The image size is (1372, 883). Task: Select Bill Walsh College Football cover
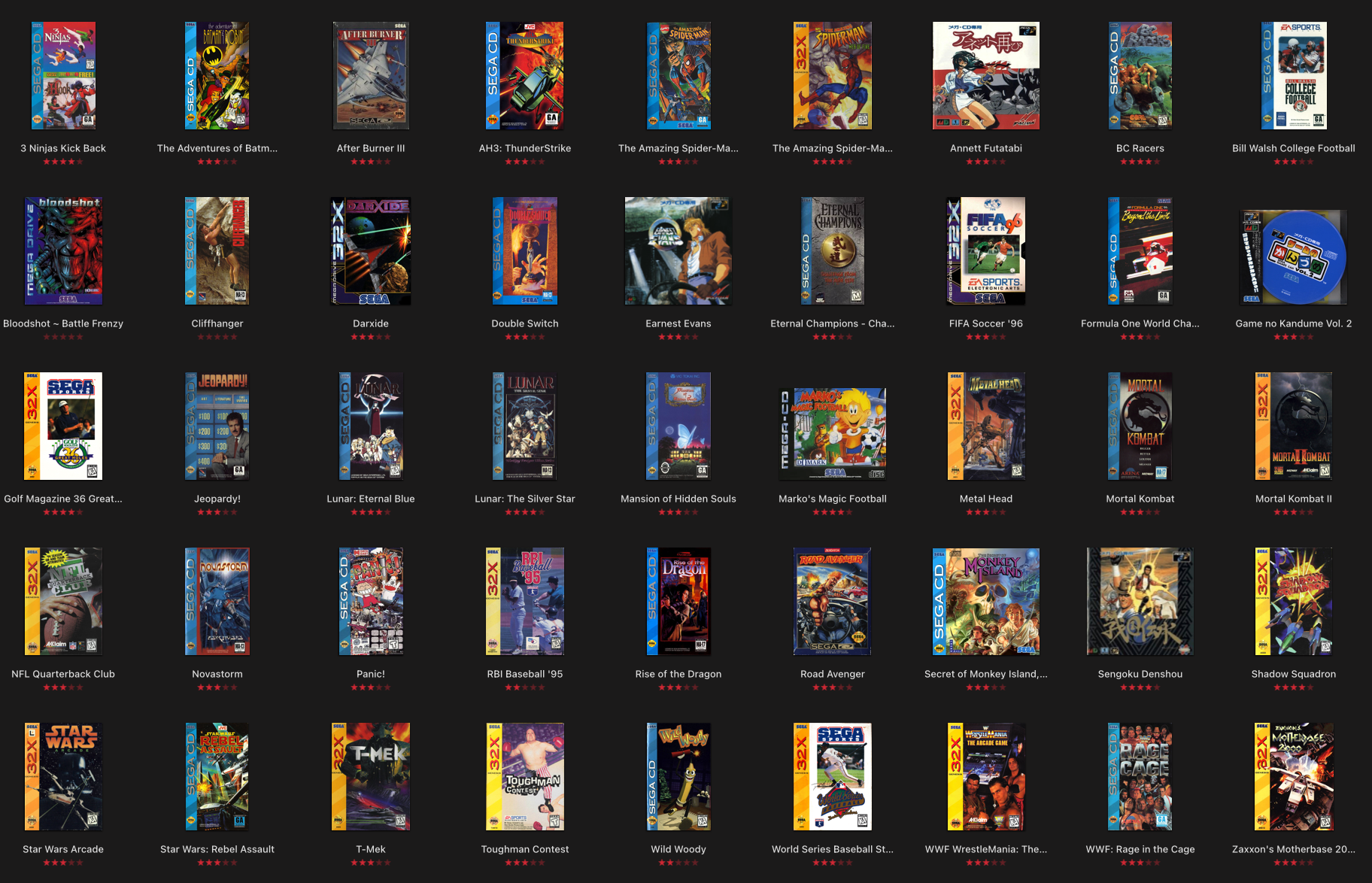tap(1294, 75)
